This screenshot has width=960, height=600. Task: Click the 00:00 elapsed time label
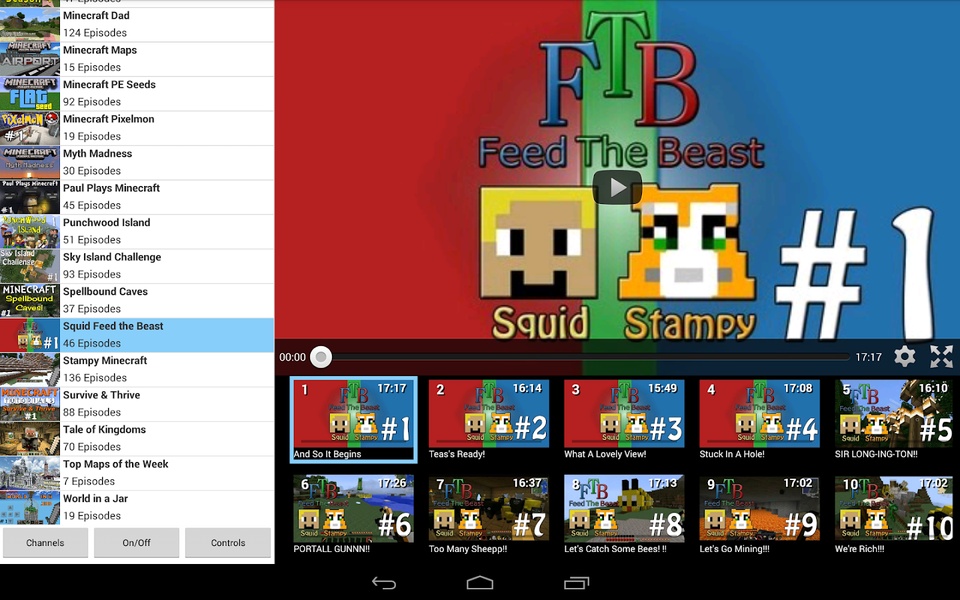(292, 357)
